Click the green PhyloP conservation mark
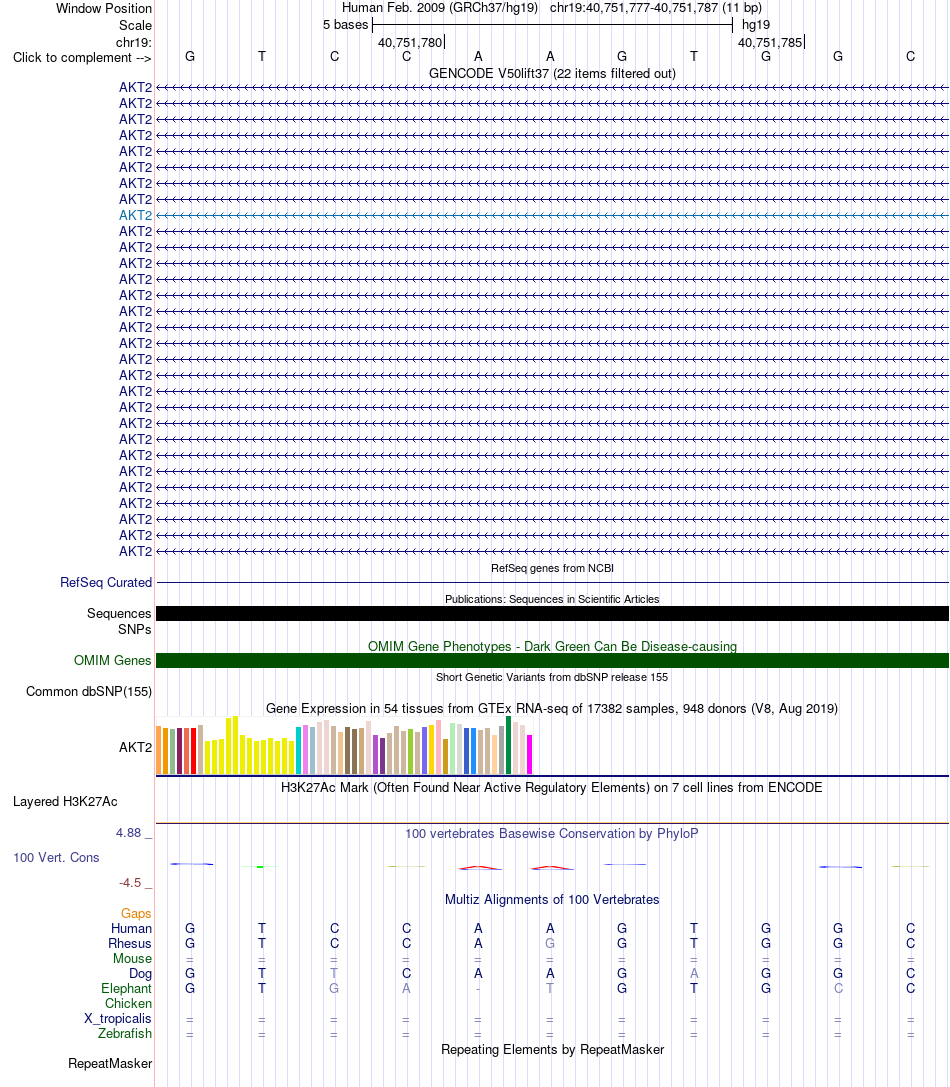This screenshot has width=950, height=1087. [260, 867]
